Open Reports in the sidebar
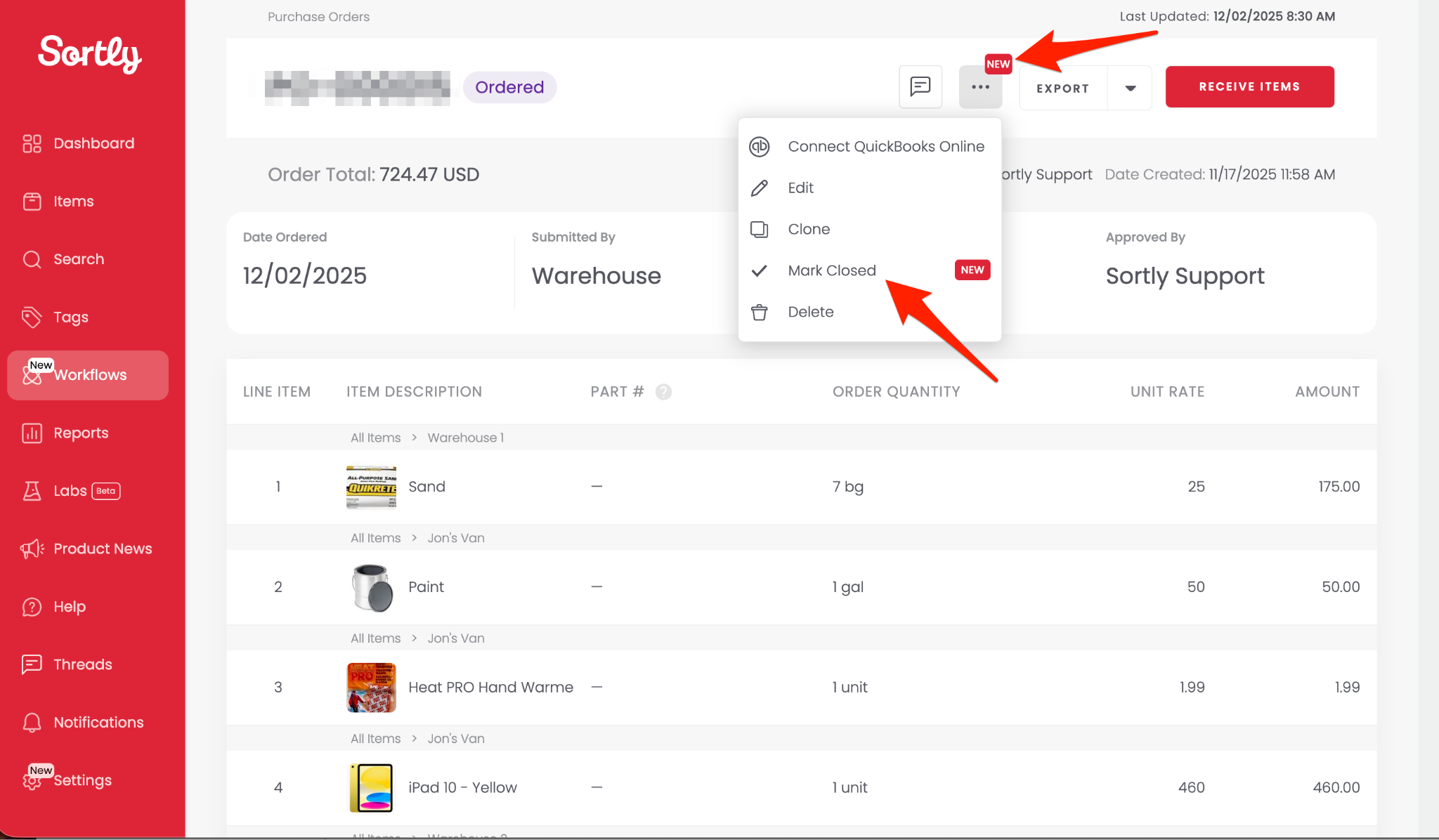Image resolution: width=1439 pixels, height=840 pixels. (81, 433)
